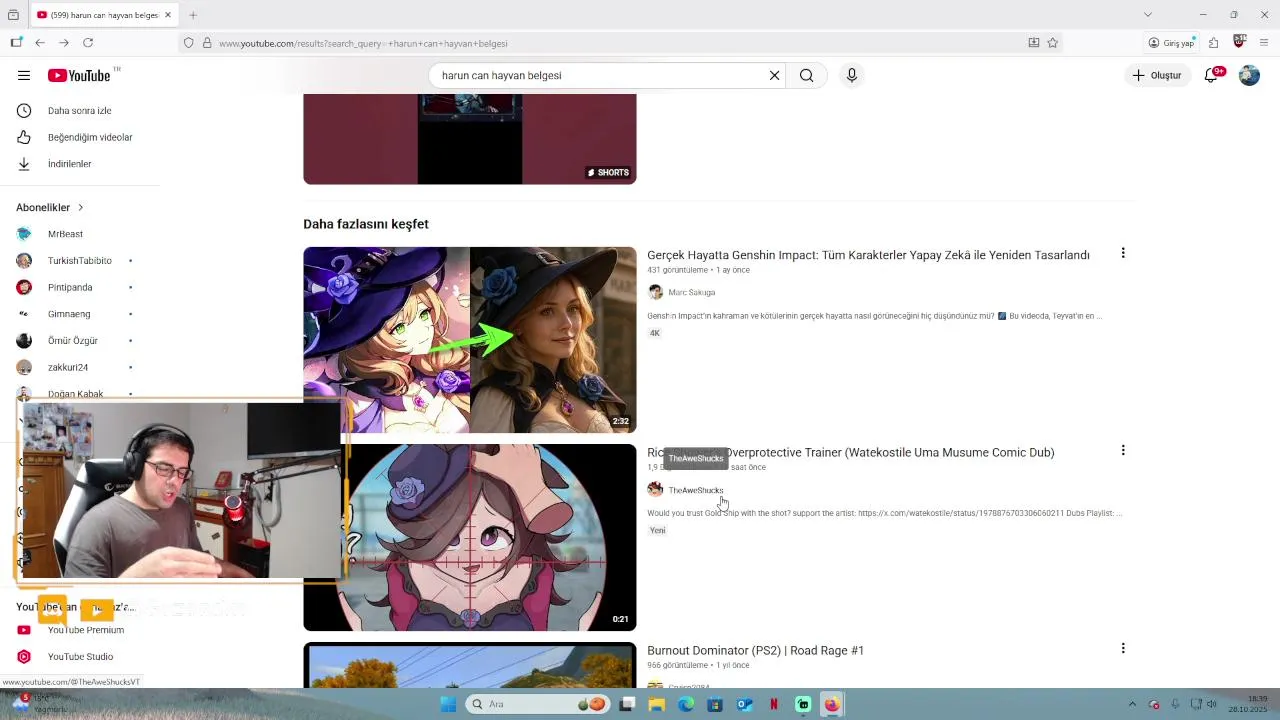
Task: Open Beğendiğim videolar in the sidebar
Action: tap(80, 137)
